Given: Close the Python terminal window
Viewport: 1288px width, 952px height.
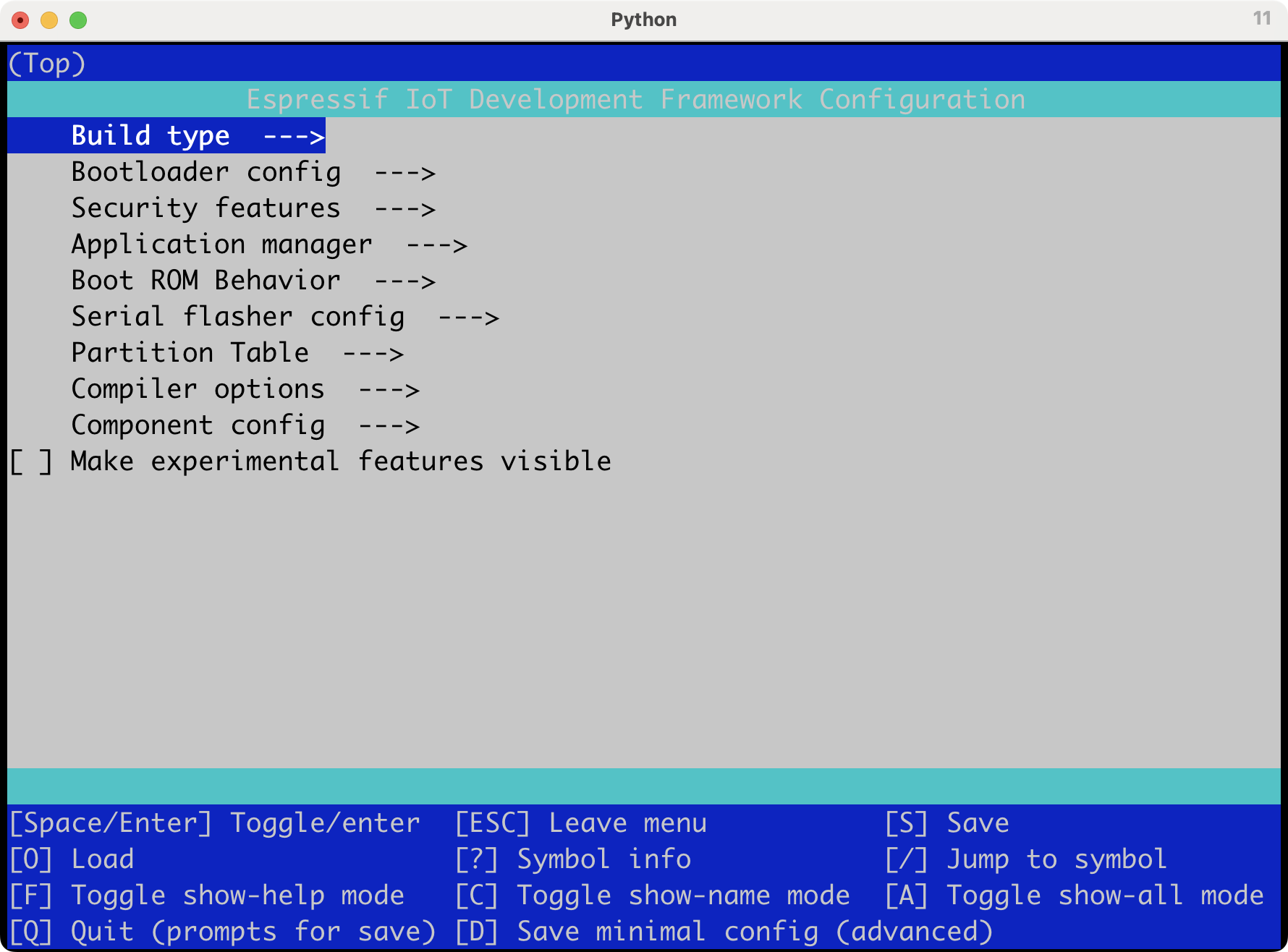Looking at the screenshot, I should pyautogui.click(x=20, y=20).
